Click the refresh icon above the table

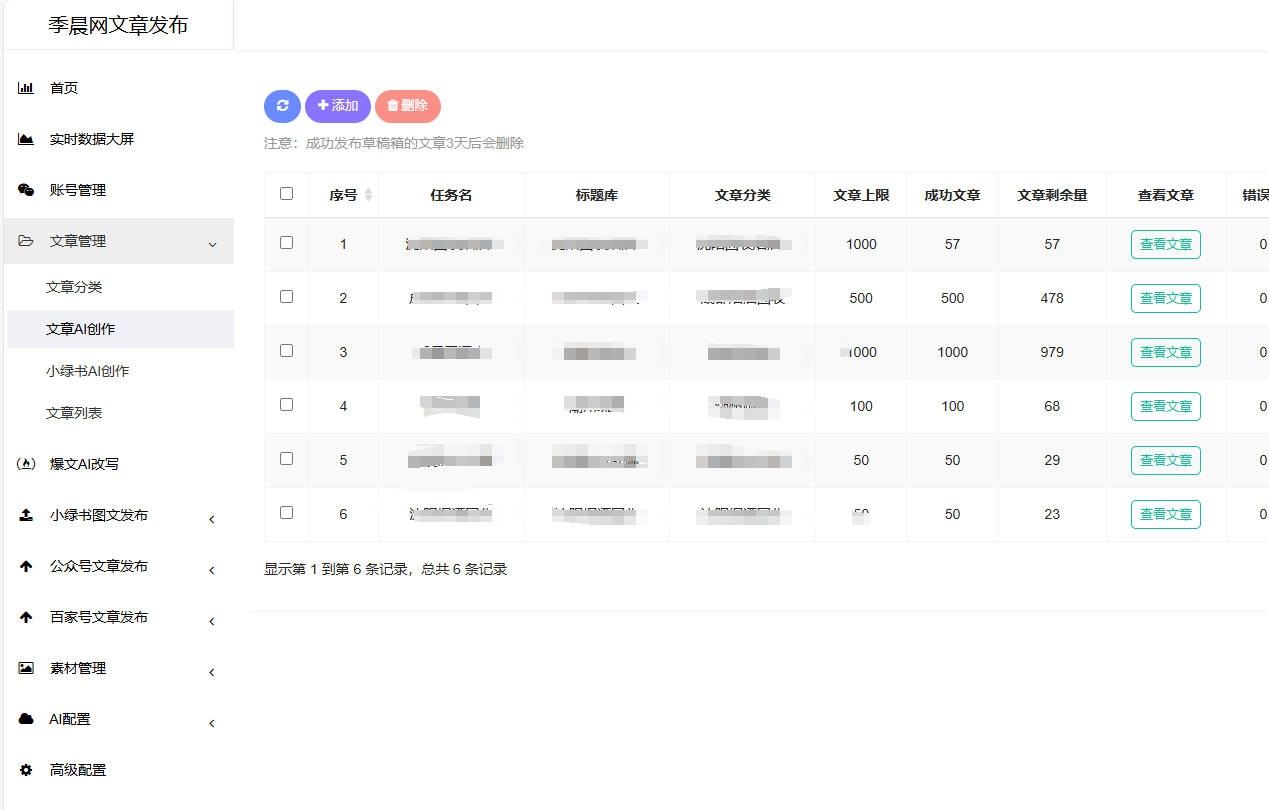tap(281, 106)
